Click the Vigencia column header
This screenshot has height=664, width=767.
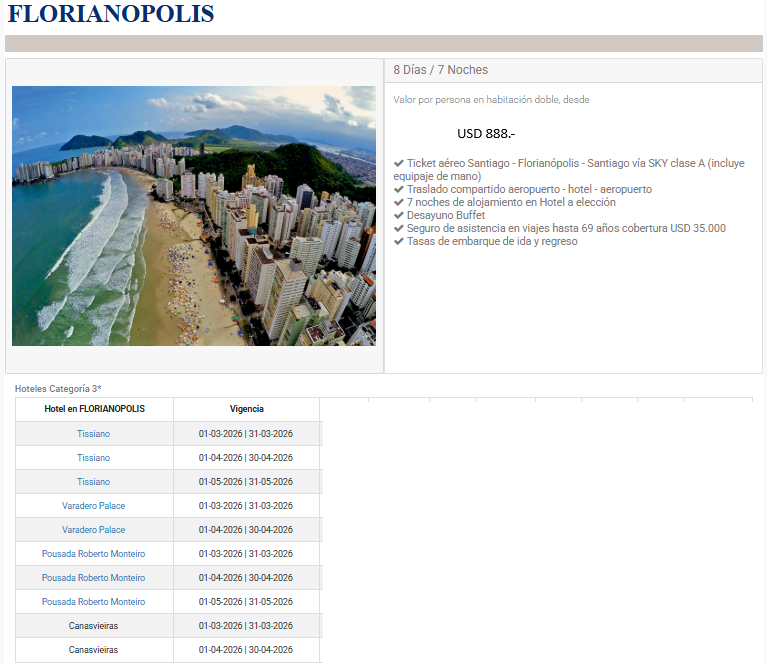[x=247, y=409]
